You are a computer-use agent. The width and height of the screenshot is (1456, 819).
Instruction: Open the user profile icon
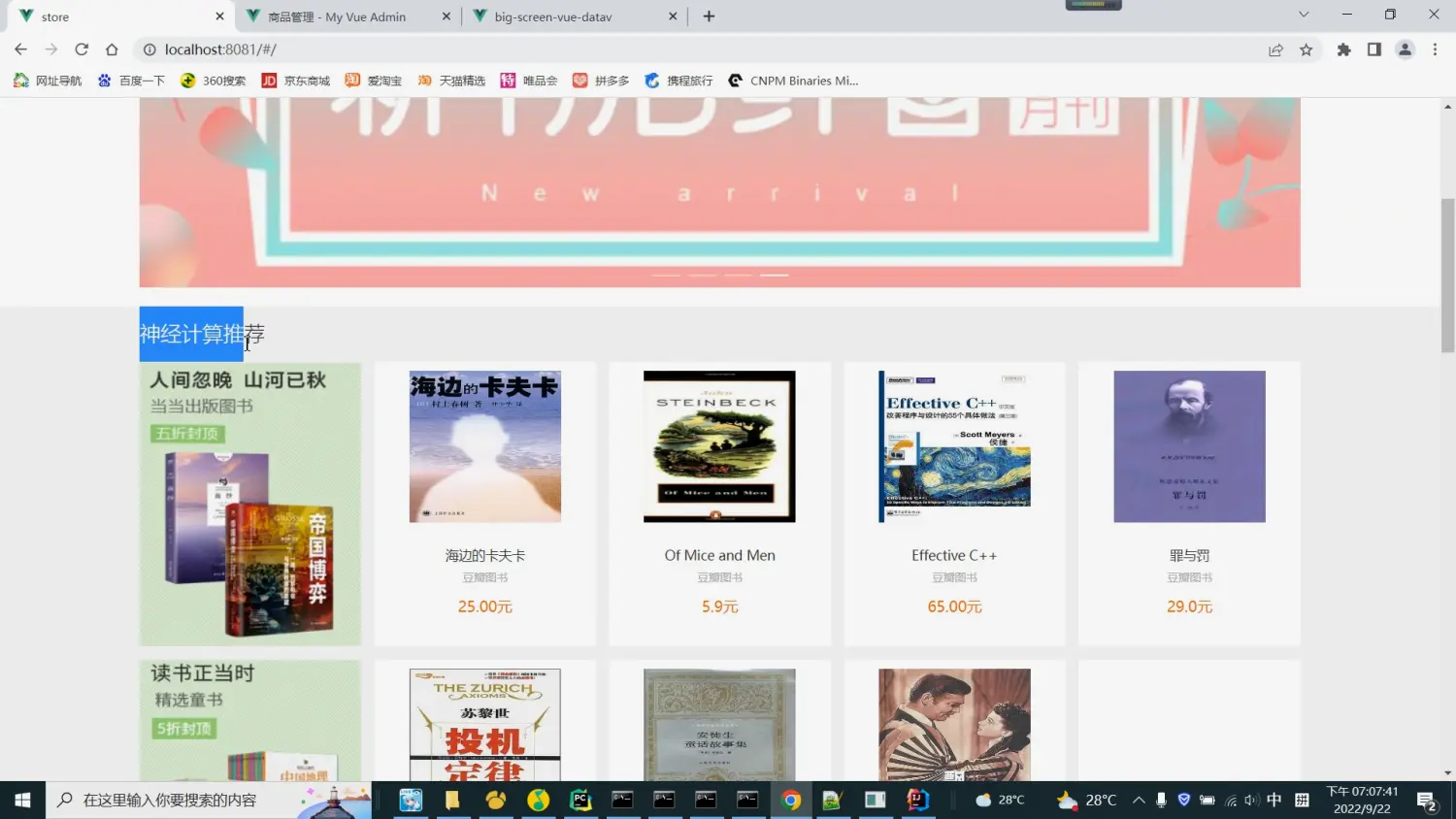coord(1405,49)
